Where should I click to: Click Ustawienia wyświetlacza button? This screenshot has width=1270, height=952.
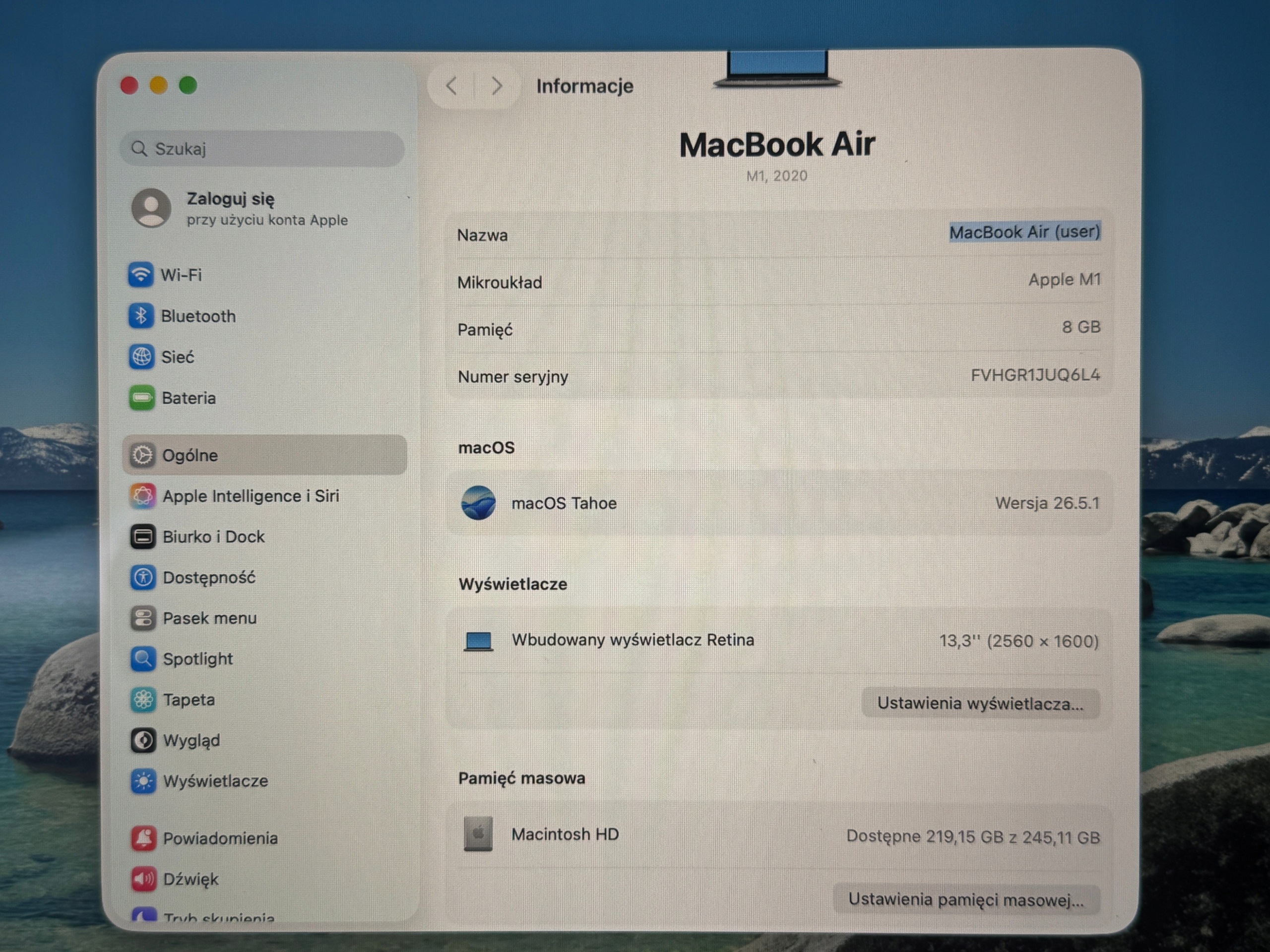click(x=981, y=704)
